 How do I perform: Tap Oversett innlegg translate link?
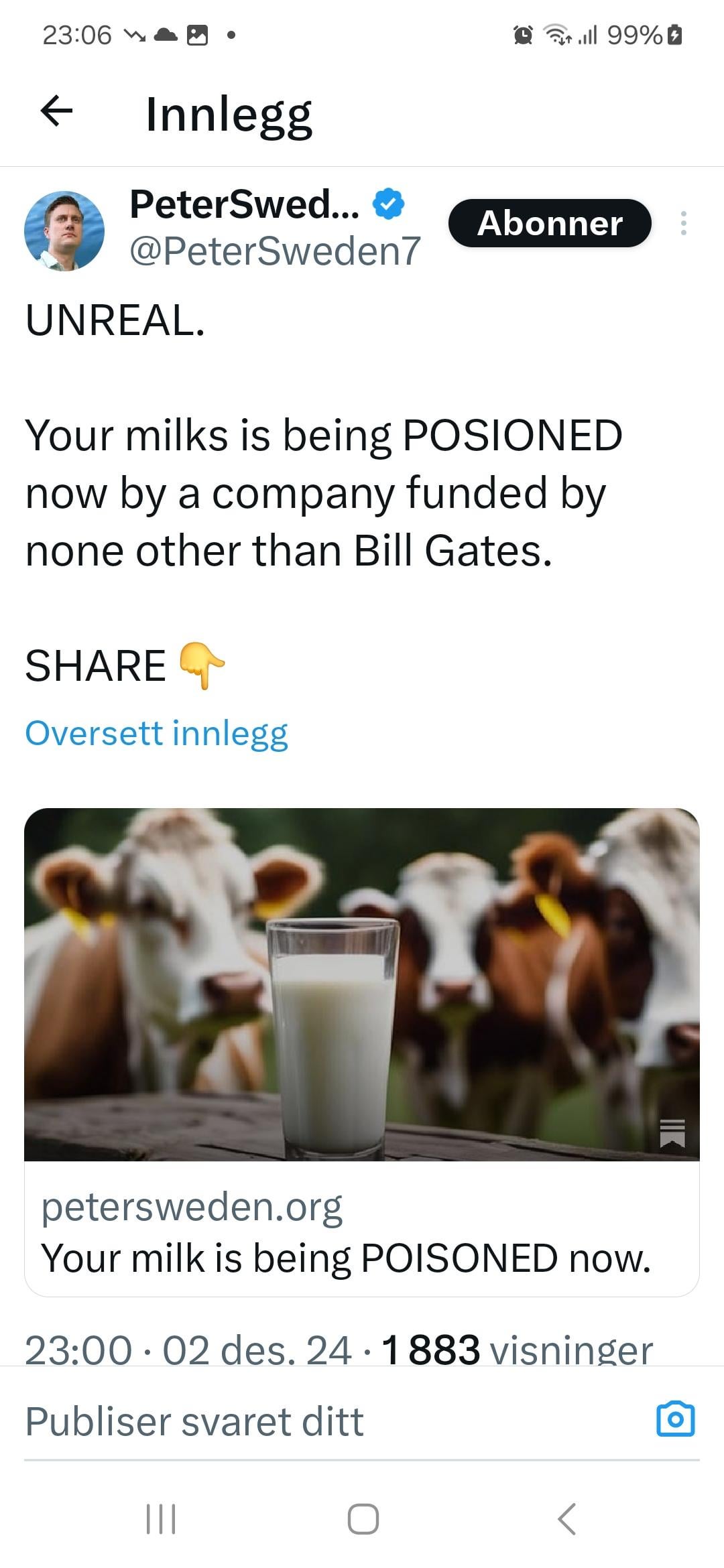156,733
